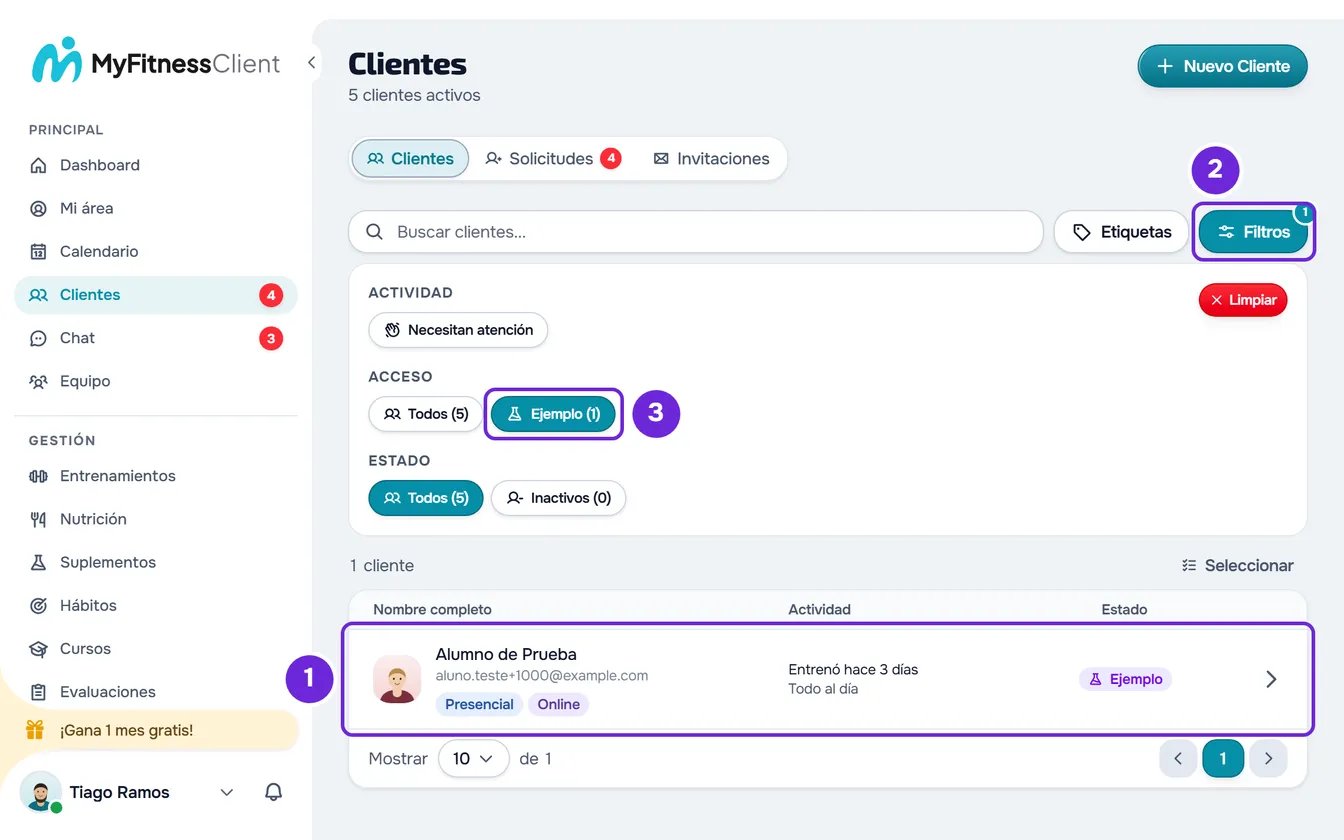Go to next page with right chevron
The width and height of the screenshot is (1344, 840).
[1268, 759]
